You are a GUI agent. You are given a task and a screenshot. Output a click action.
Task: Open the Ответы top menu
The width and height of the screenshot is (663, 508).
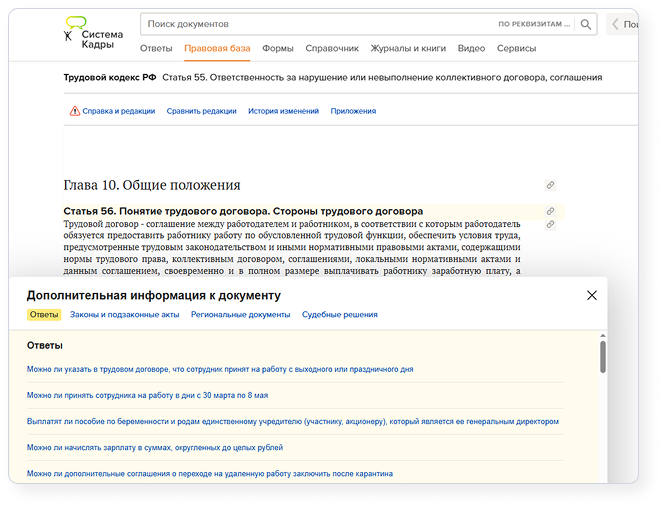[156, 48]
